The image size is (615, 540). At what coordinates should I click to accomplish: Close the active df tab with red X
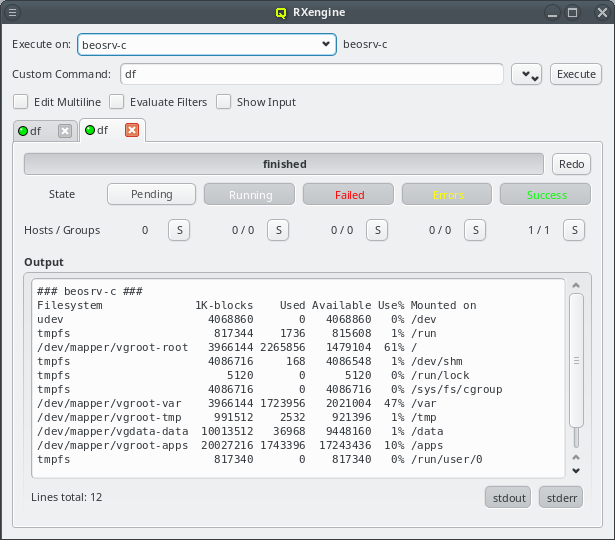131,130
